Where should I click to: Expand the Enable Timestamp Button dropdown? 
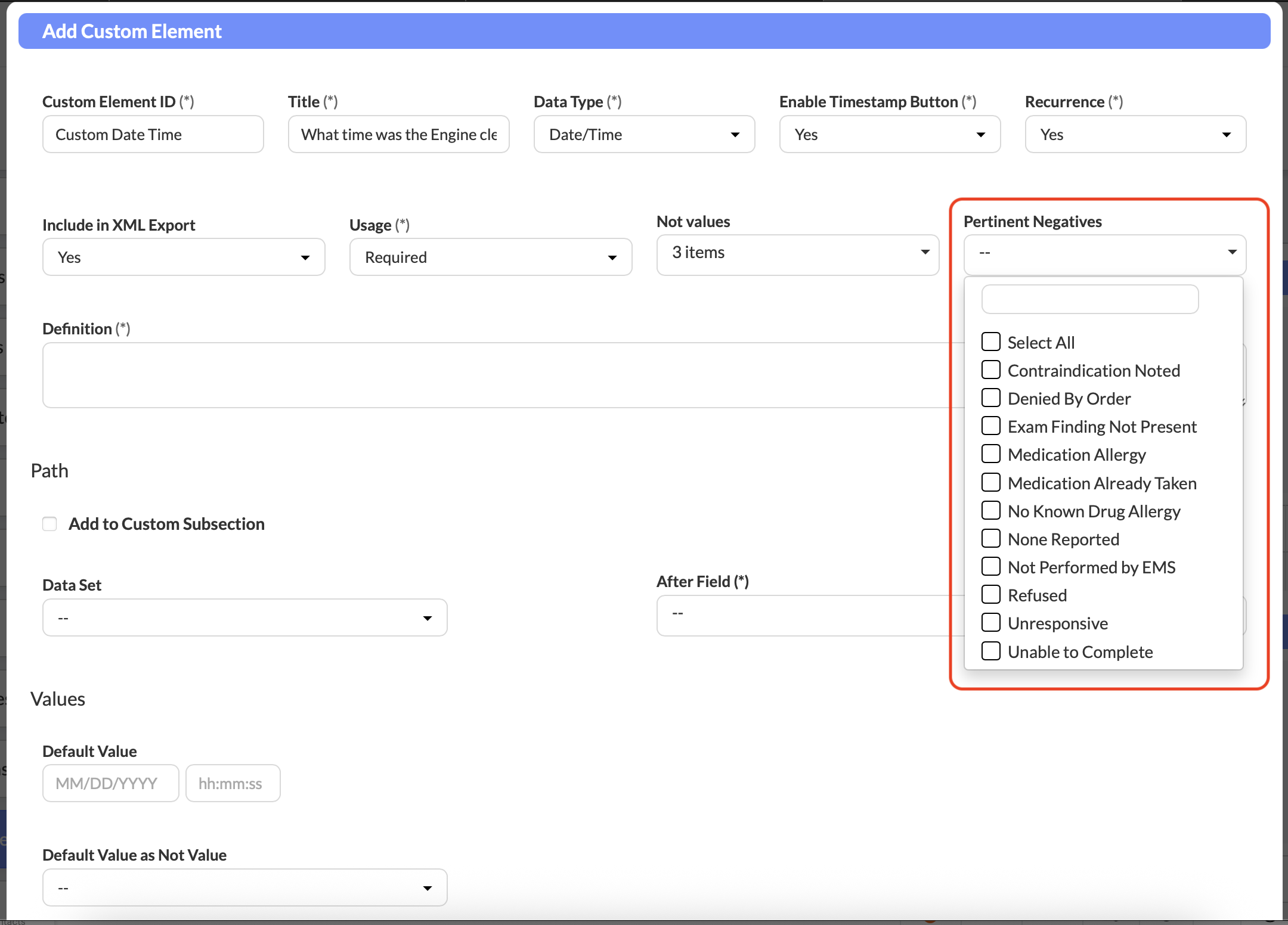pos(890,135)
